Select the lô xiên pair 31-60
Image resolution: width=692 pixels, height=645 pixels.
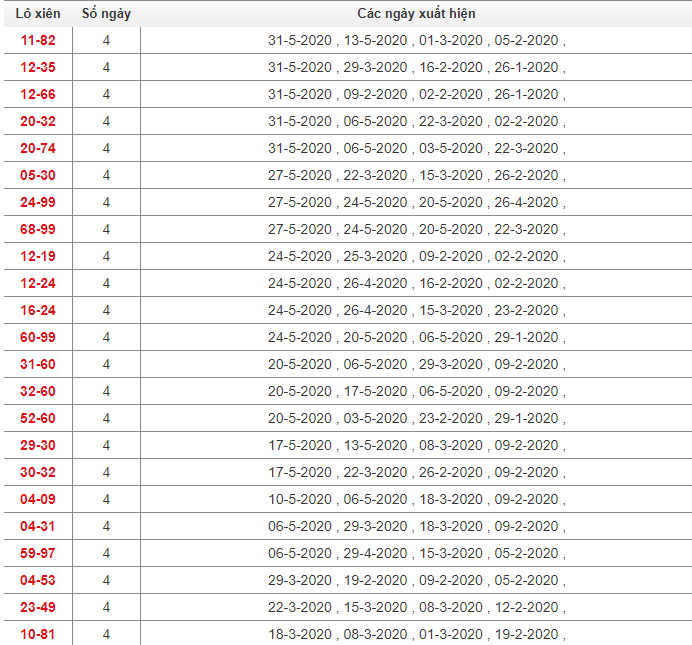pyautogui.click(x=38, y=364)
